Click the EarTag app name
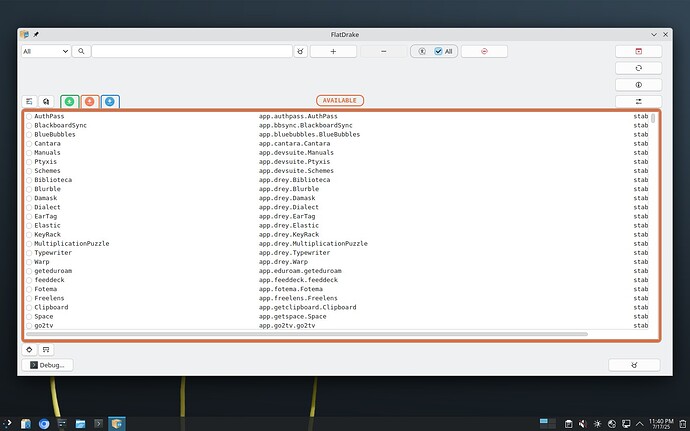 pyautogui.click(x=46, y=216)
